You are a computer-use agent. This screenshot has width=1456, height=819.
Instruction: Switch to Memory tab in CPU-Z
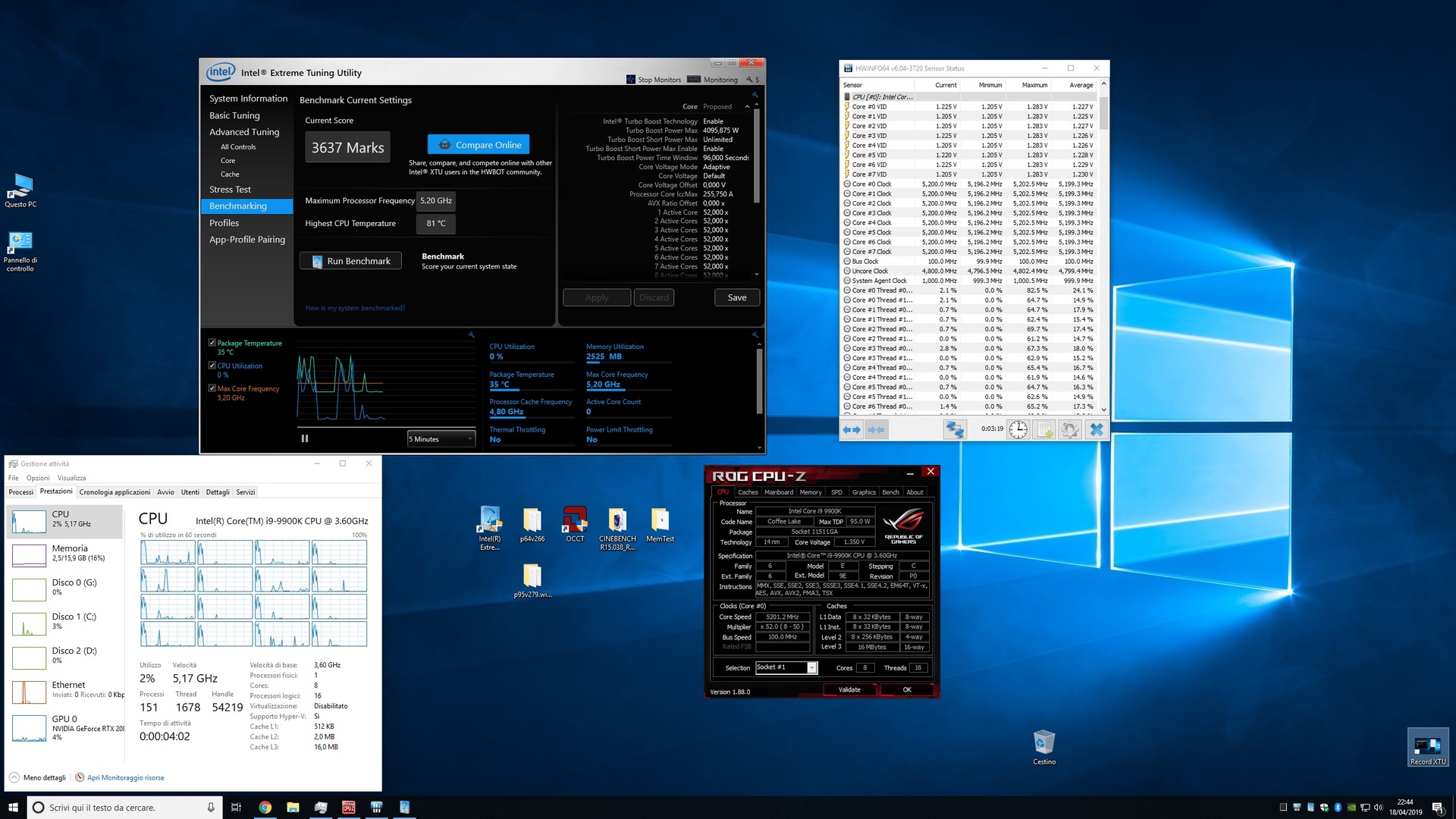click(x=811, y=492)
